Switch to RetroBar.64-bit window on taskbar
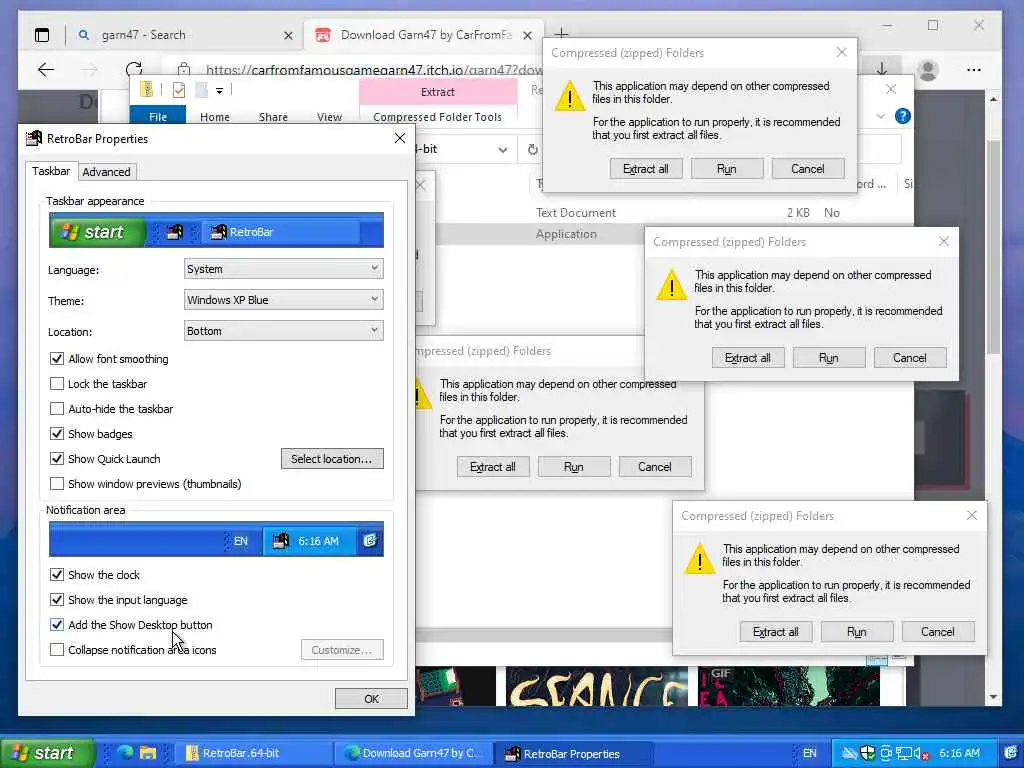Viewport: 1024px width, 768px height. pyautogui.click(x=252, y=753)
